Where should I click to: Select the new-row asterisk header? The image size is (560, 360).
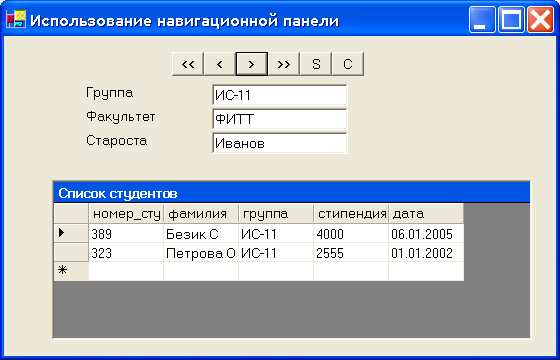click(71, 271)
